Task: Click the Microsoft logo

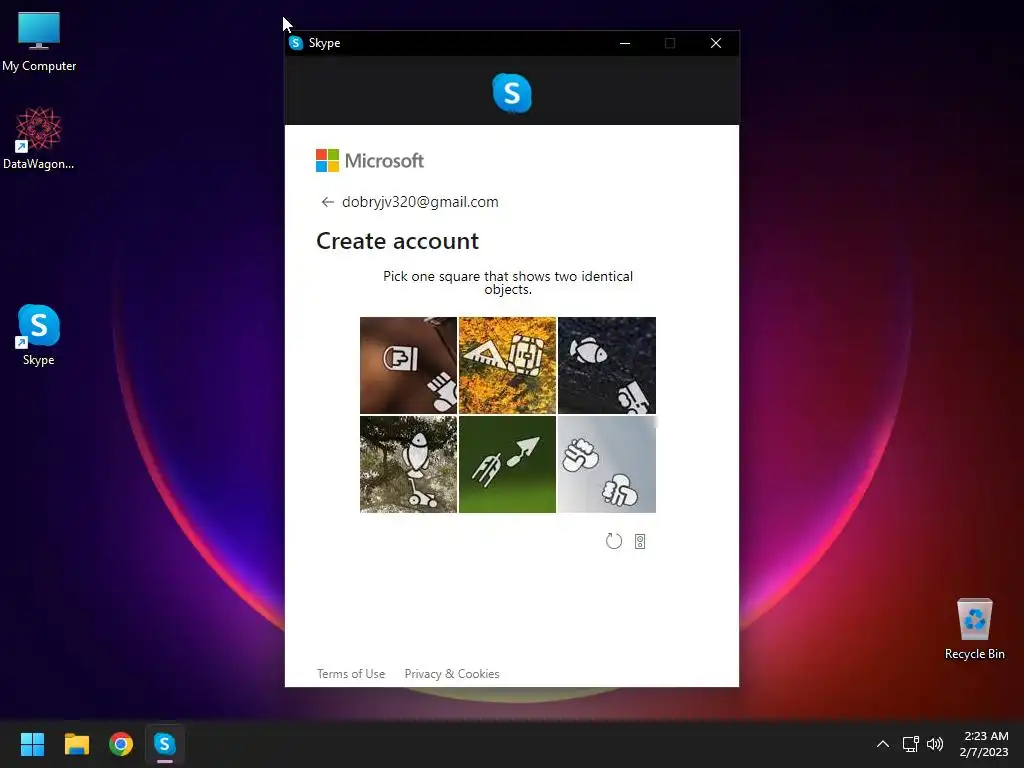Action: coord(370,161)
